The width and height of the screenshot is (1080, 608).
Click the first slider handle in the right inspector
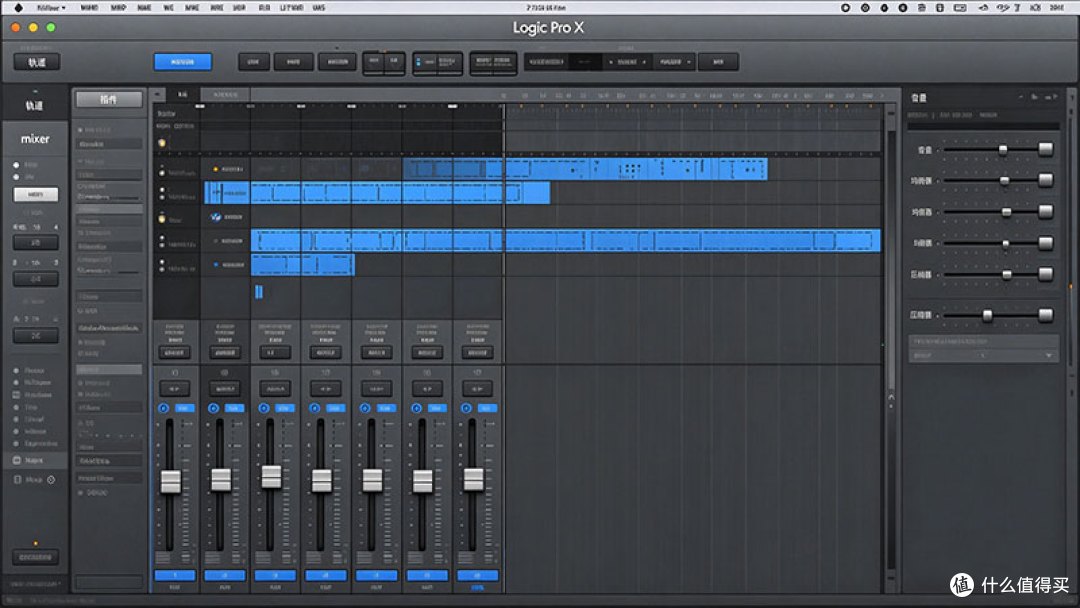coord(1003,149)
